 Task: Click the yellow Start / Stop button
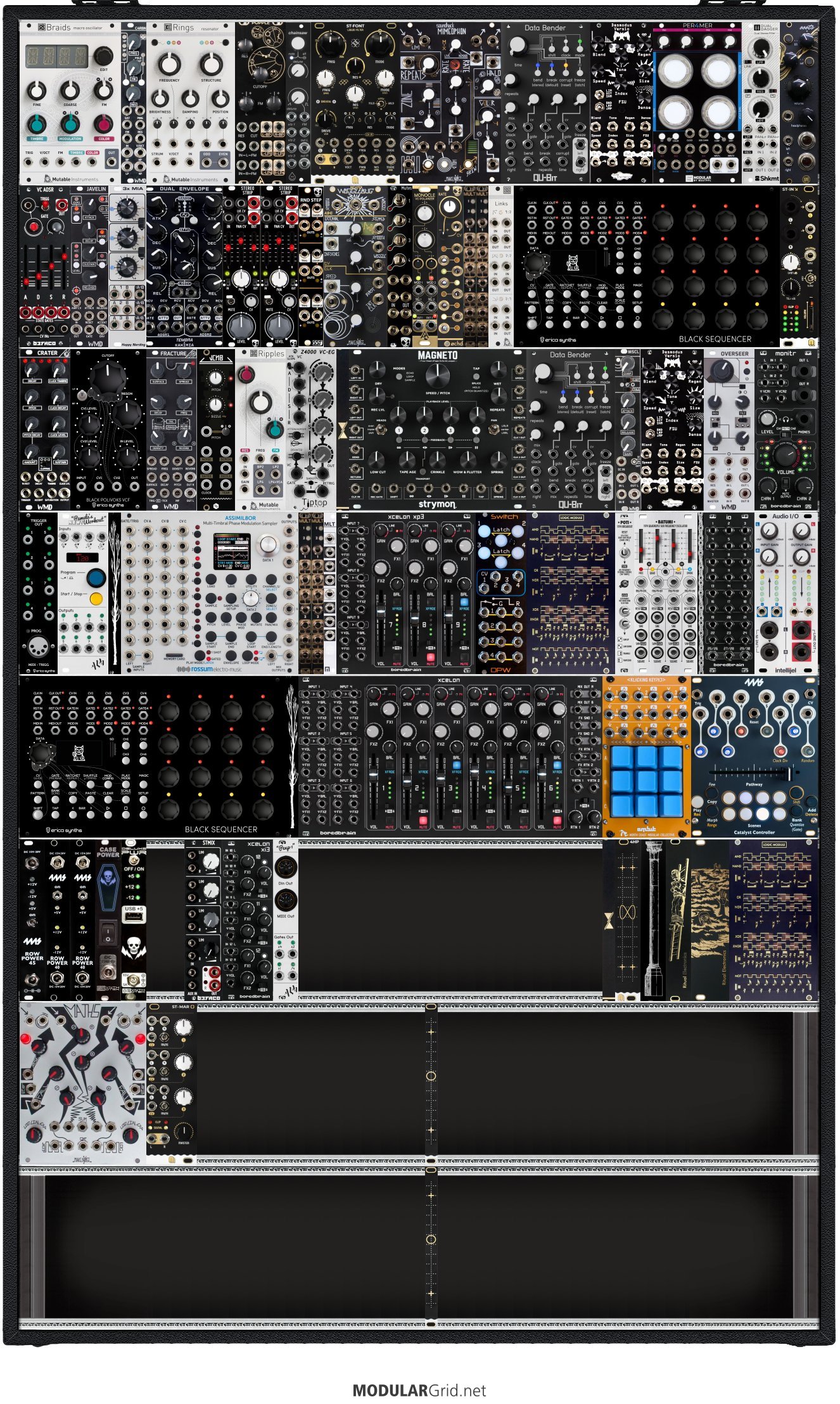96,599
